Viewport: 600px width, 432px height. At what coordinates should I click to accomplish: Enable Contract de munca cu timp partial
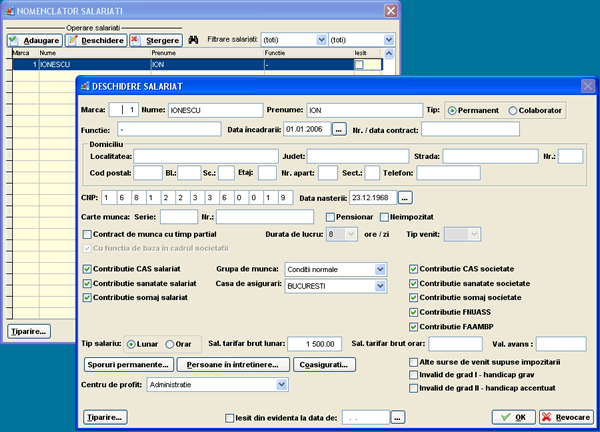87,234
